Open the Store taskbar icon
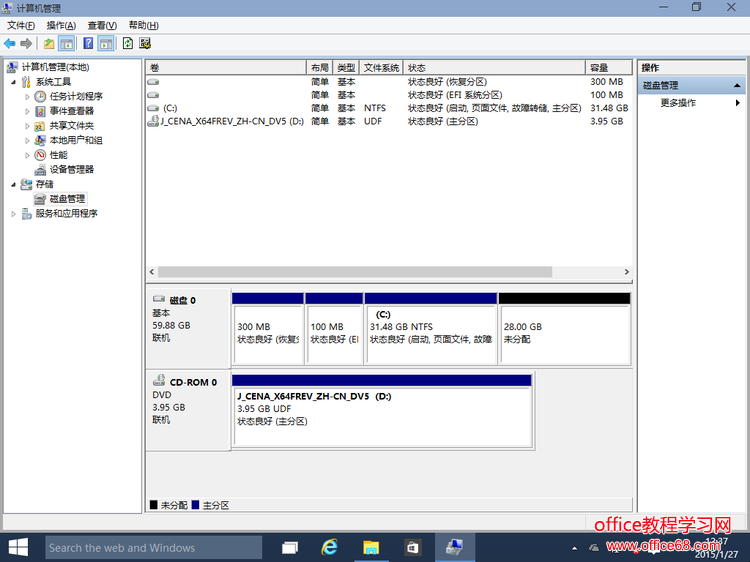This screenshot has width=750, height=562. (412, 548)
